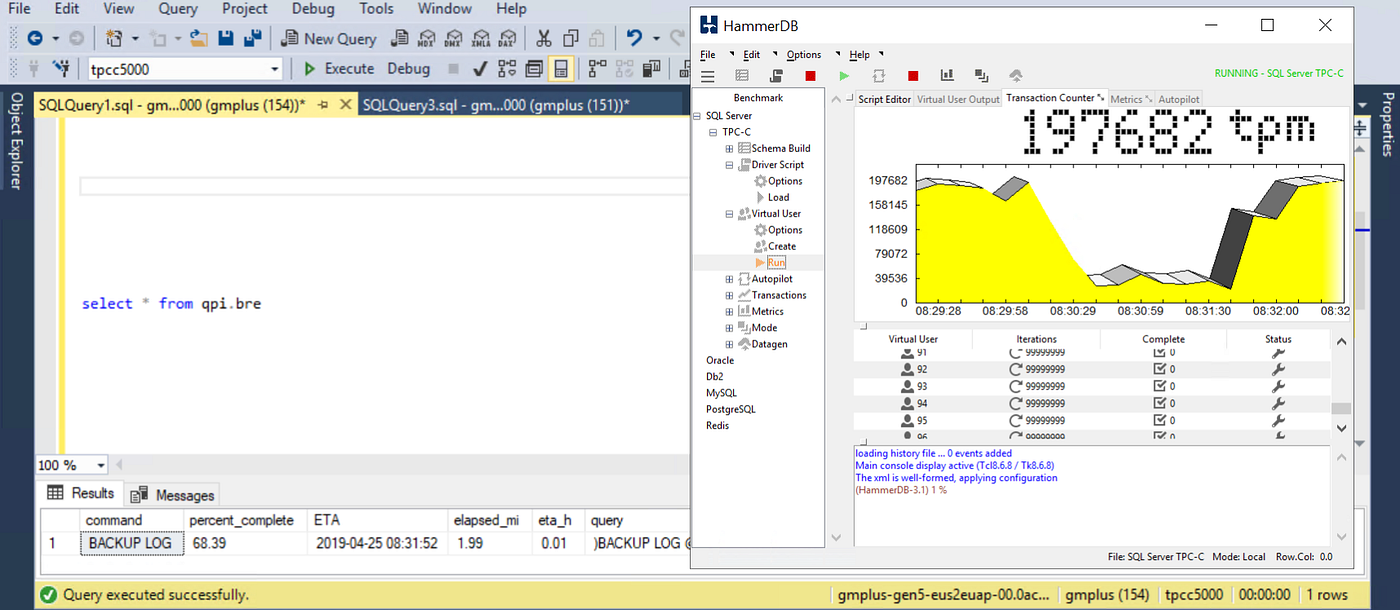Select the red stop icon to halt virtual users

(911, 75)
